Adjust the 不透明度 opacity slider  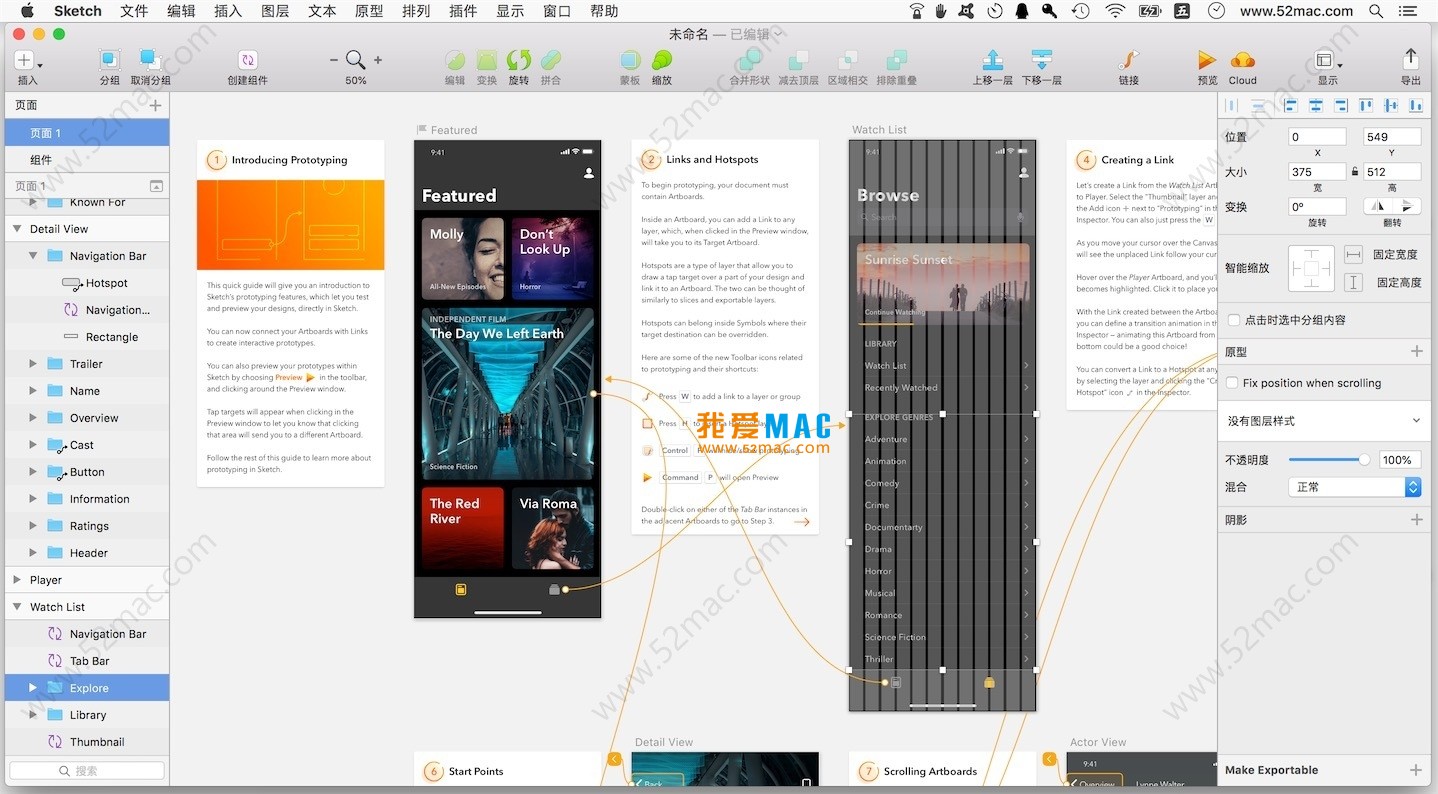[1329, 460]
